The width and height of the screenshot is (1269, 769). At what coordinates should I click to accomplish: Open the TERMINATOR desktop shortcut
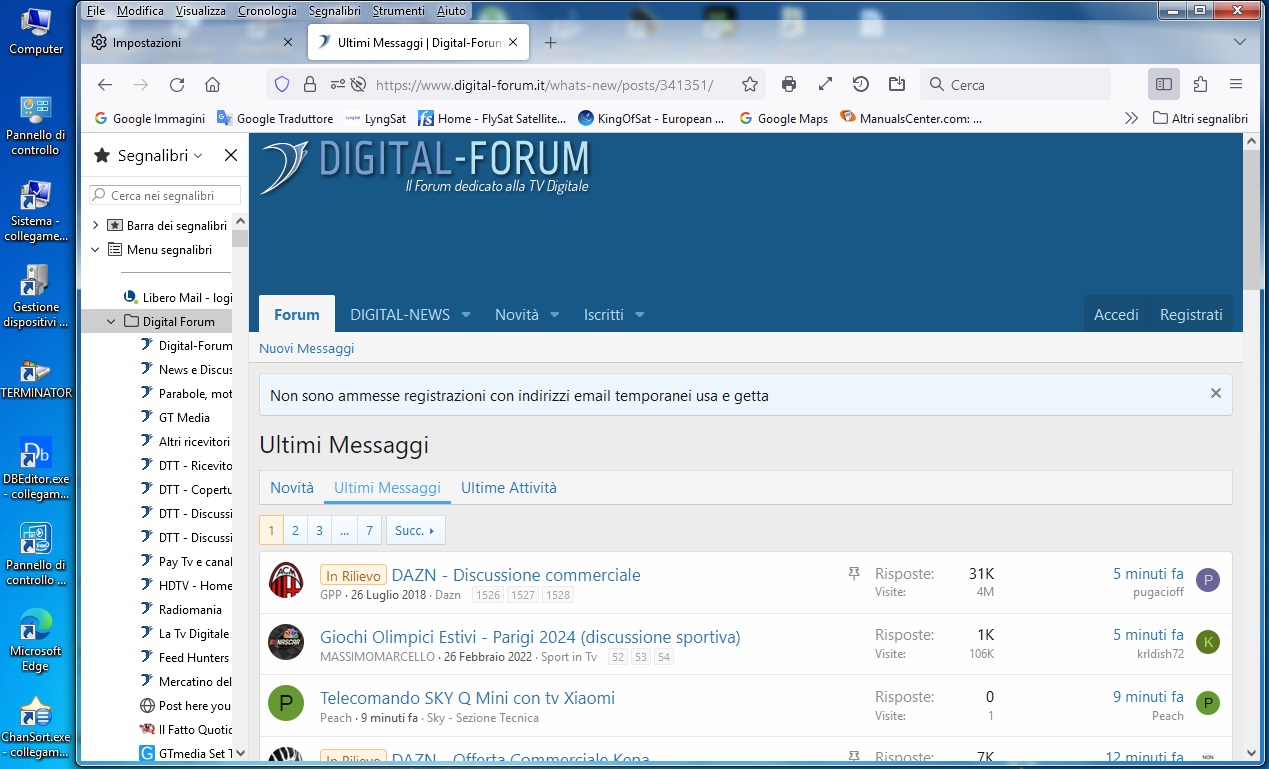click(x=36, y=377)
